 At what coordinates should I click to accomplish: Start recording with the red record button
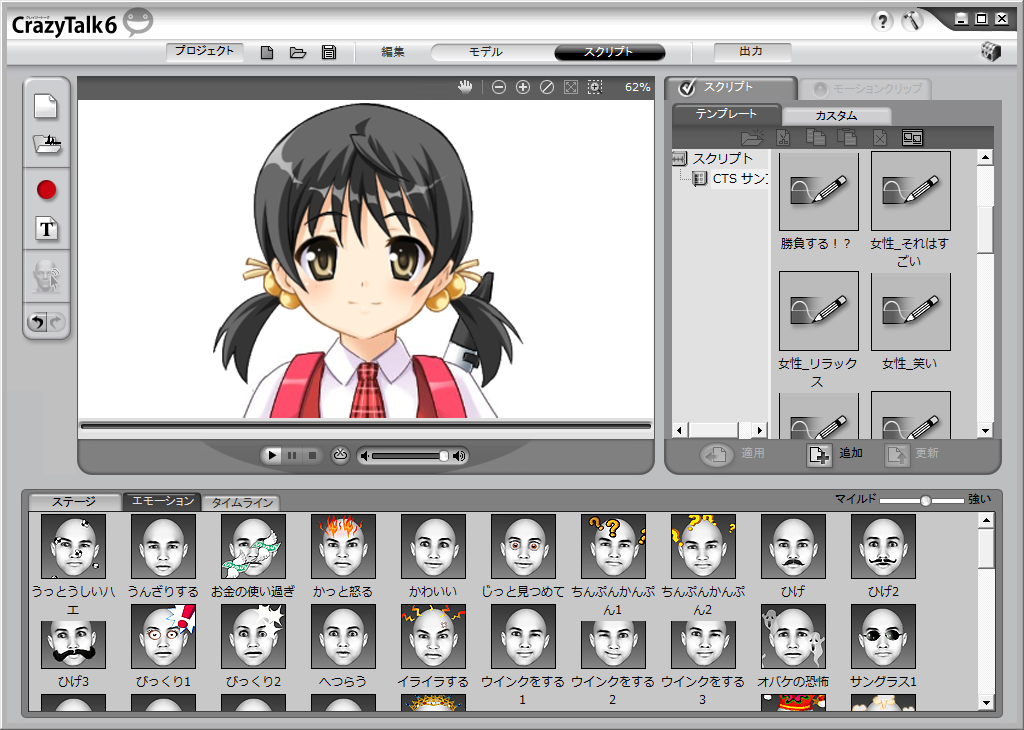tap(46, 190)
